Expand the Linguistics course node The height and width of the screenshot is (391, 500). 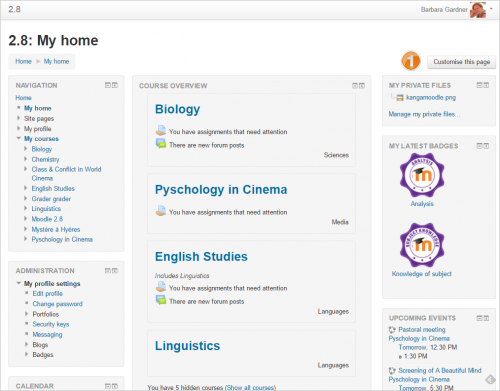point(26,208)
